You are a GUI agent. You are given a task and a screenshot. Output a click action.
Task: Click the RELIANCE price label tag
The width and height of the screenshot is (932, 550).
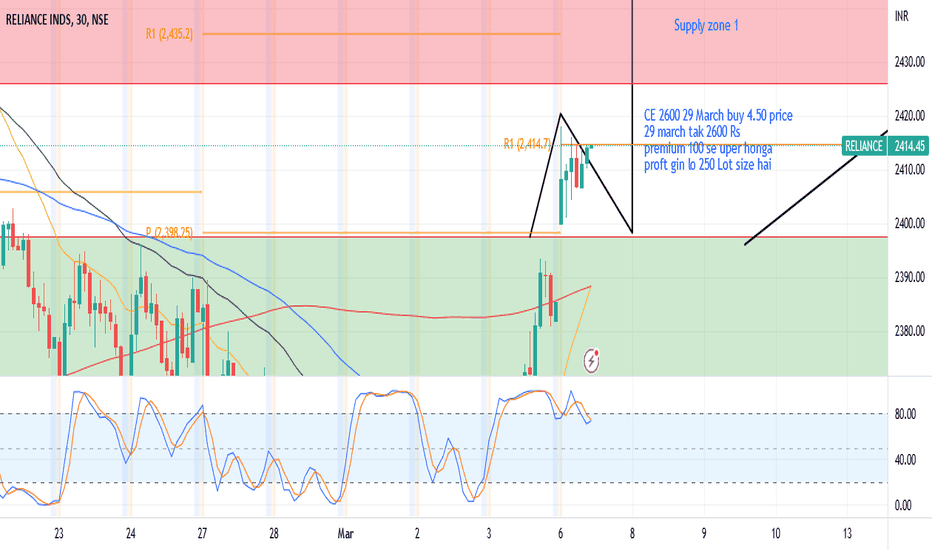864,146
